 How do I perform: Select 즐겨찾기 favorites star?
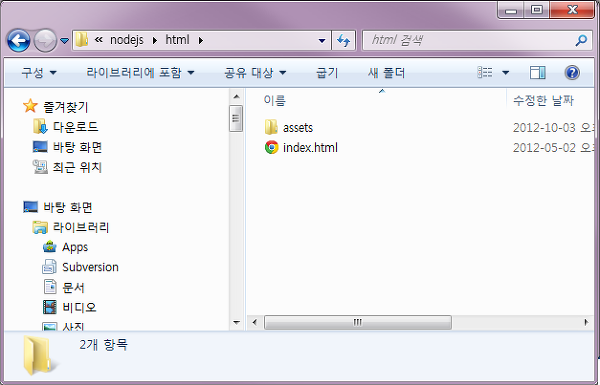(x=30, y=106)
